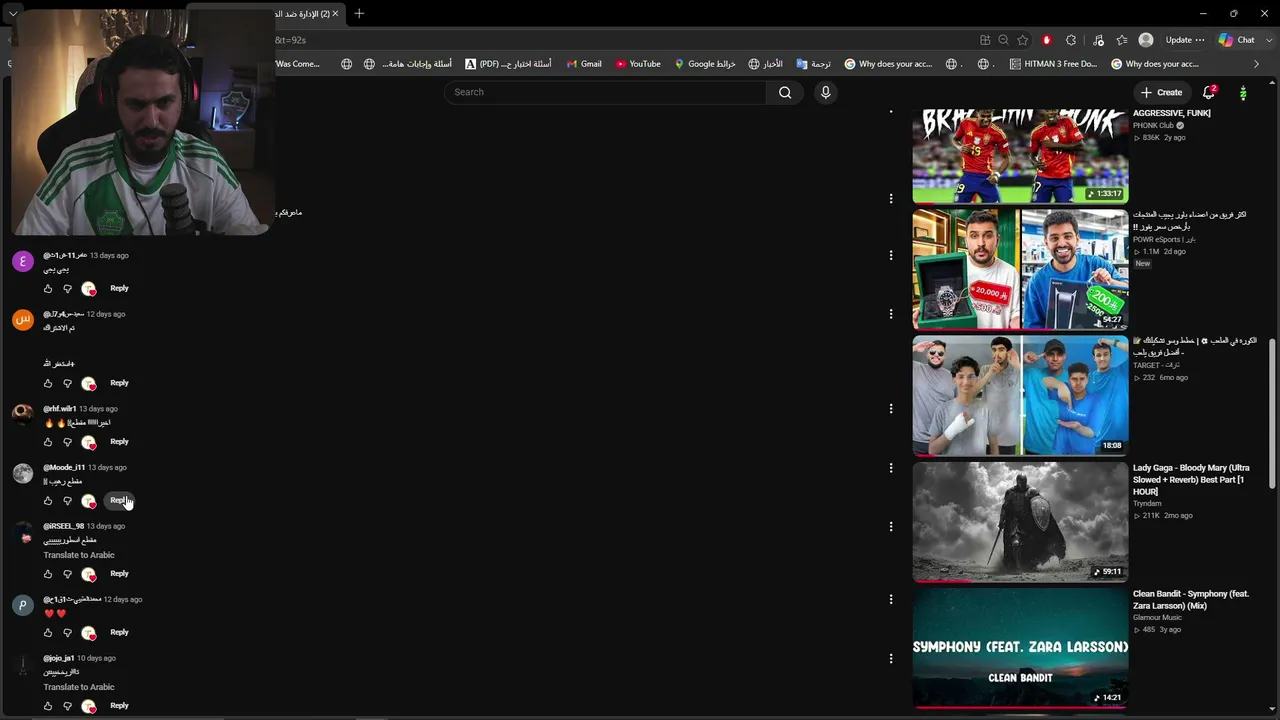Screen dimensions: 1280x720
Task: Like the comment by @Moode_i11
Action: coord(48,501)
